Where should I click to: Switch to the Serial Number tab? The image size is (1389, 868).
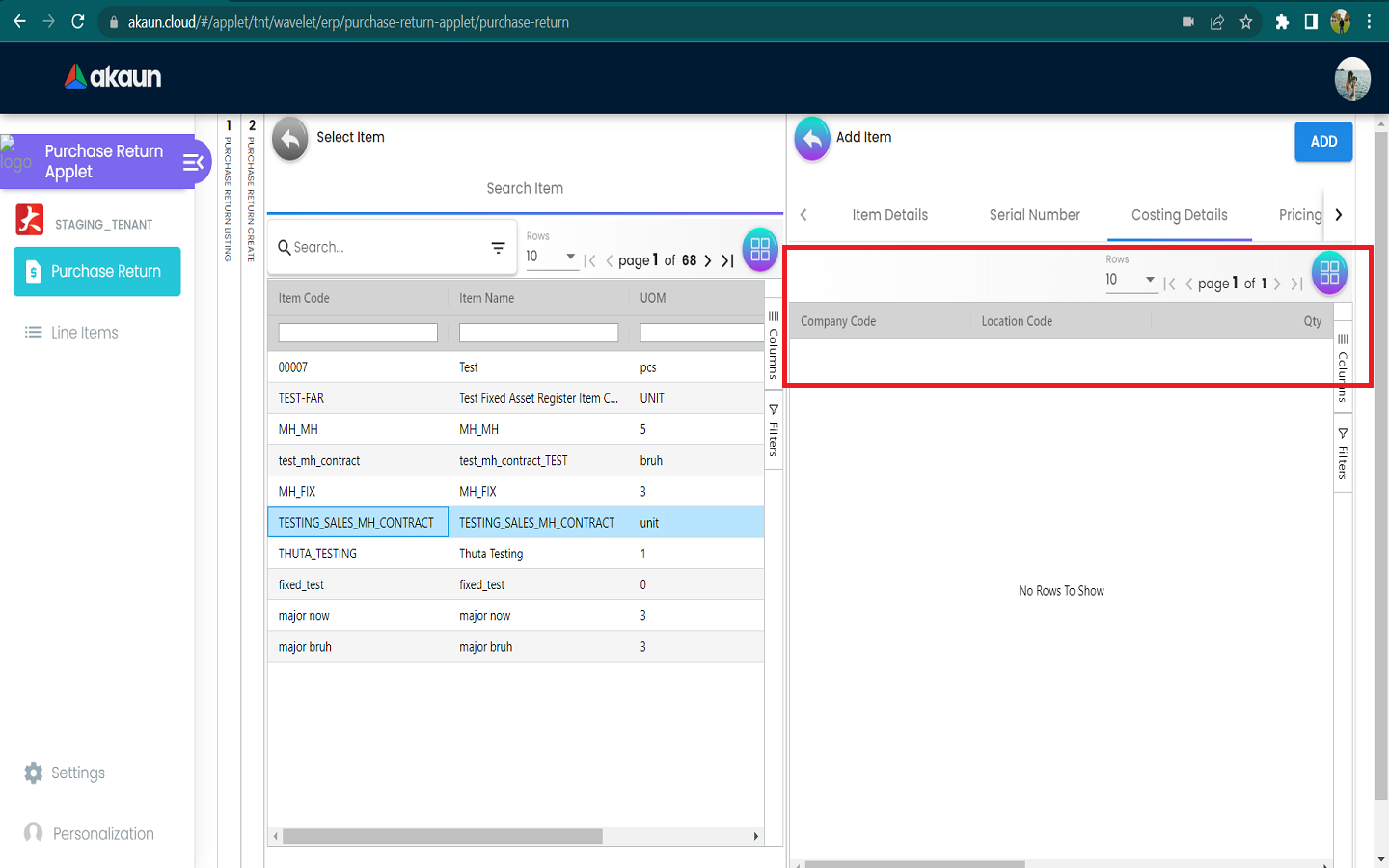(1034, 215)
